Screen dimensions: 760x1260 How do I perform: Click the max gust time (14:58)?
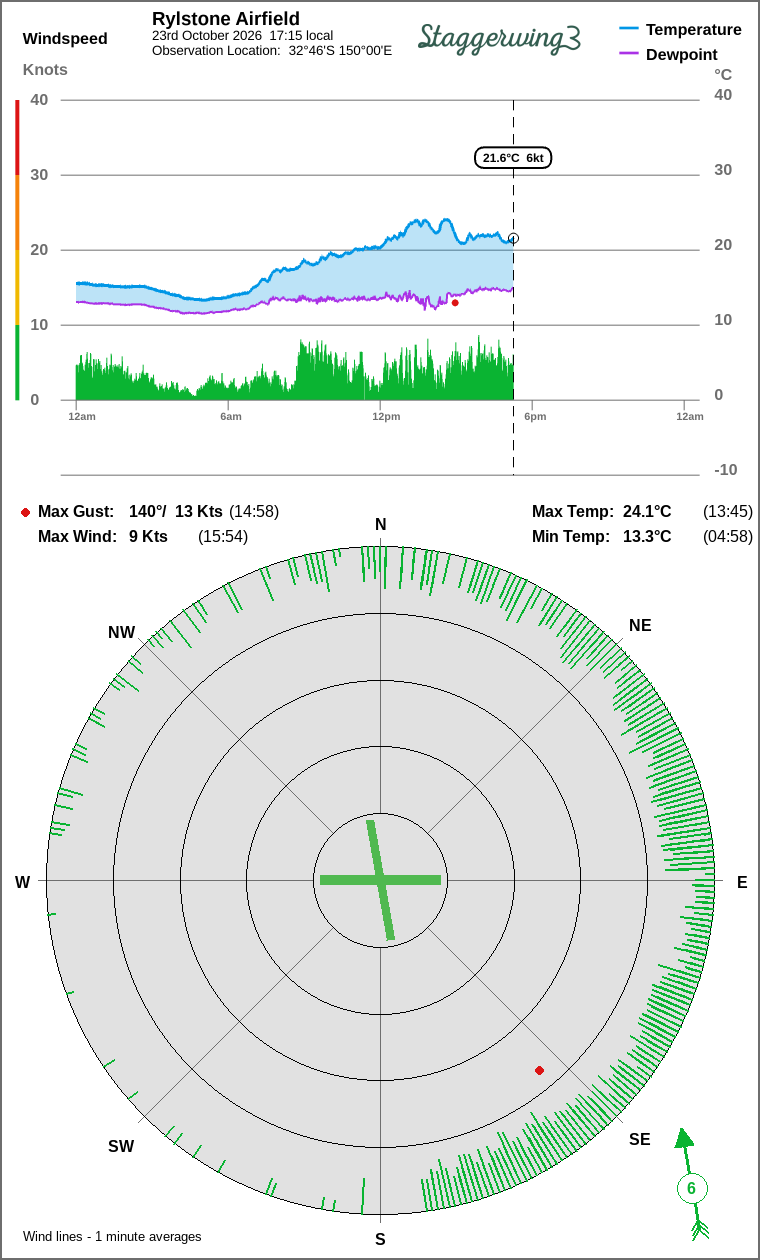click(254, 511)
